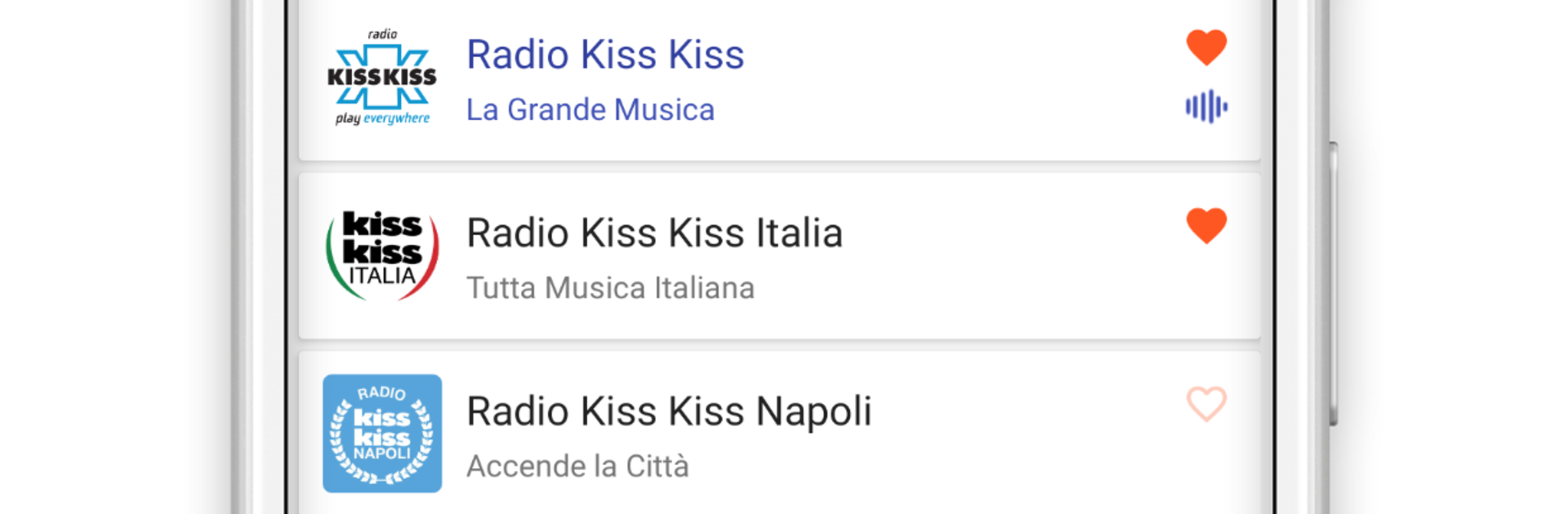The height and width of the screenshot is (514, 1568).
Task: Click the Kiss Kiss Italia logo
Action: [382, 255]
